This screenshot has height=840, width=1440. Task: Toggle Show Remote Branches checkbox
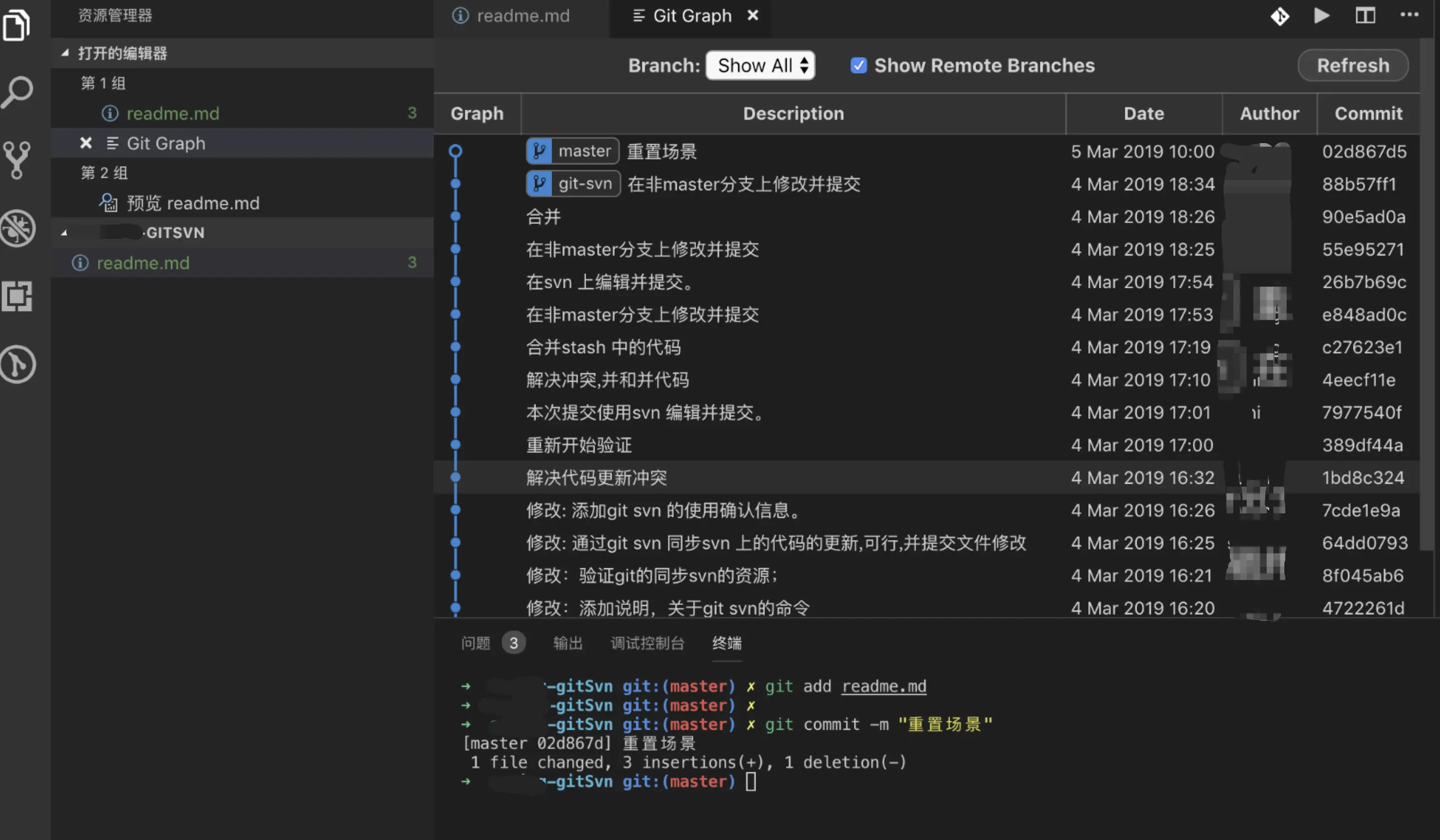pos(858,66)
